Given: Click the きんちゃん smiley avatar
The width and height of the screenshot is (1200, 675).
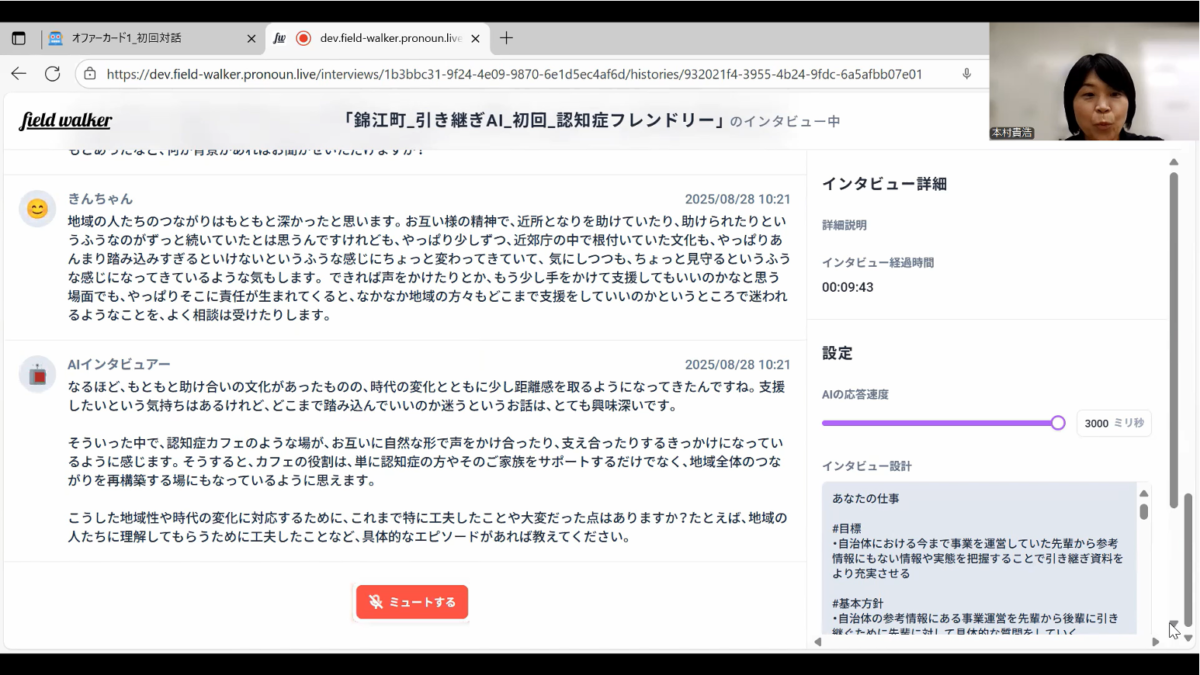Looking at the screenshot, I should coord(37,209).
